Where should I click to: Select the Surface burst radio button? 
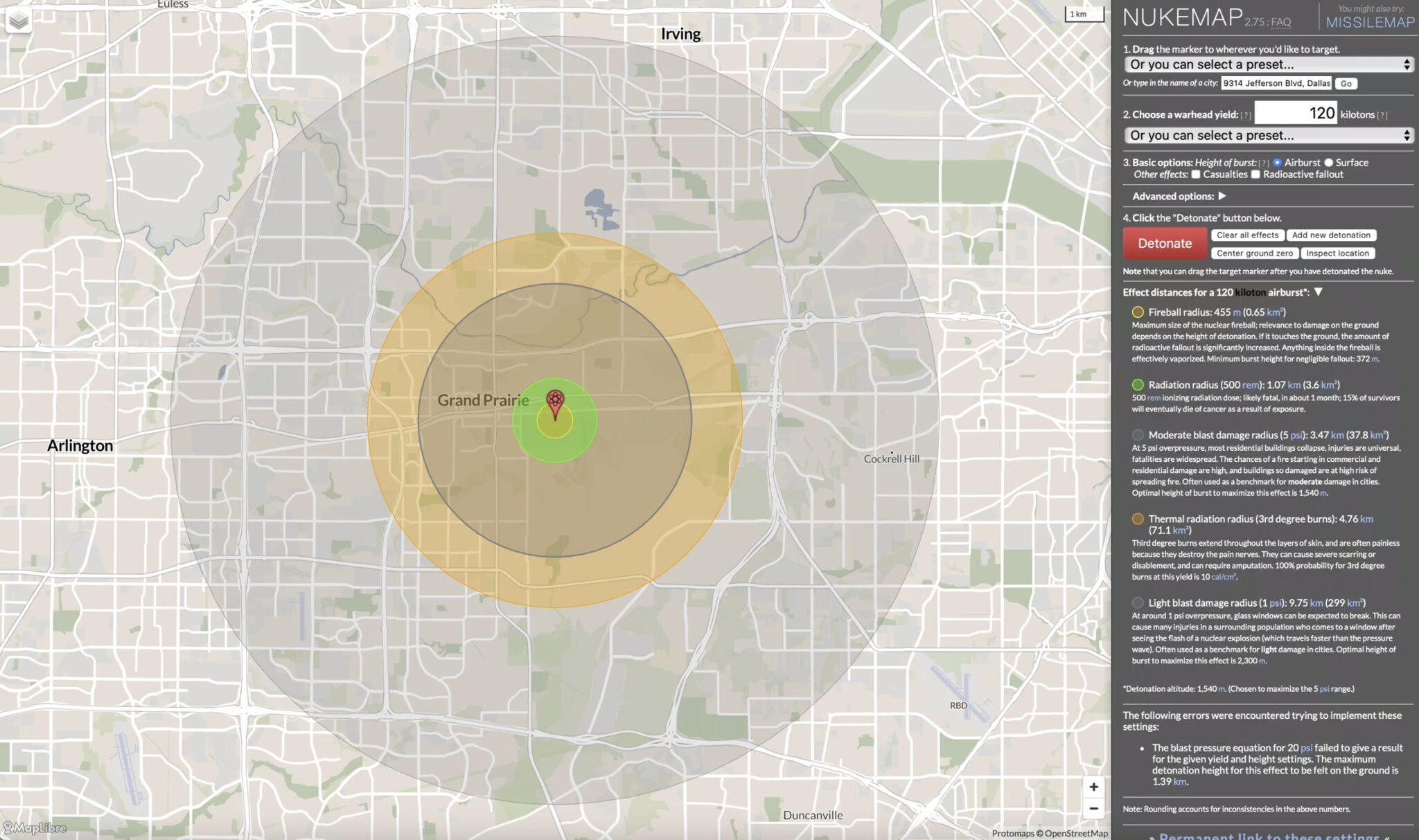click(x=1328, y=161)
